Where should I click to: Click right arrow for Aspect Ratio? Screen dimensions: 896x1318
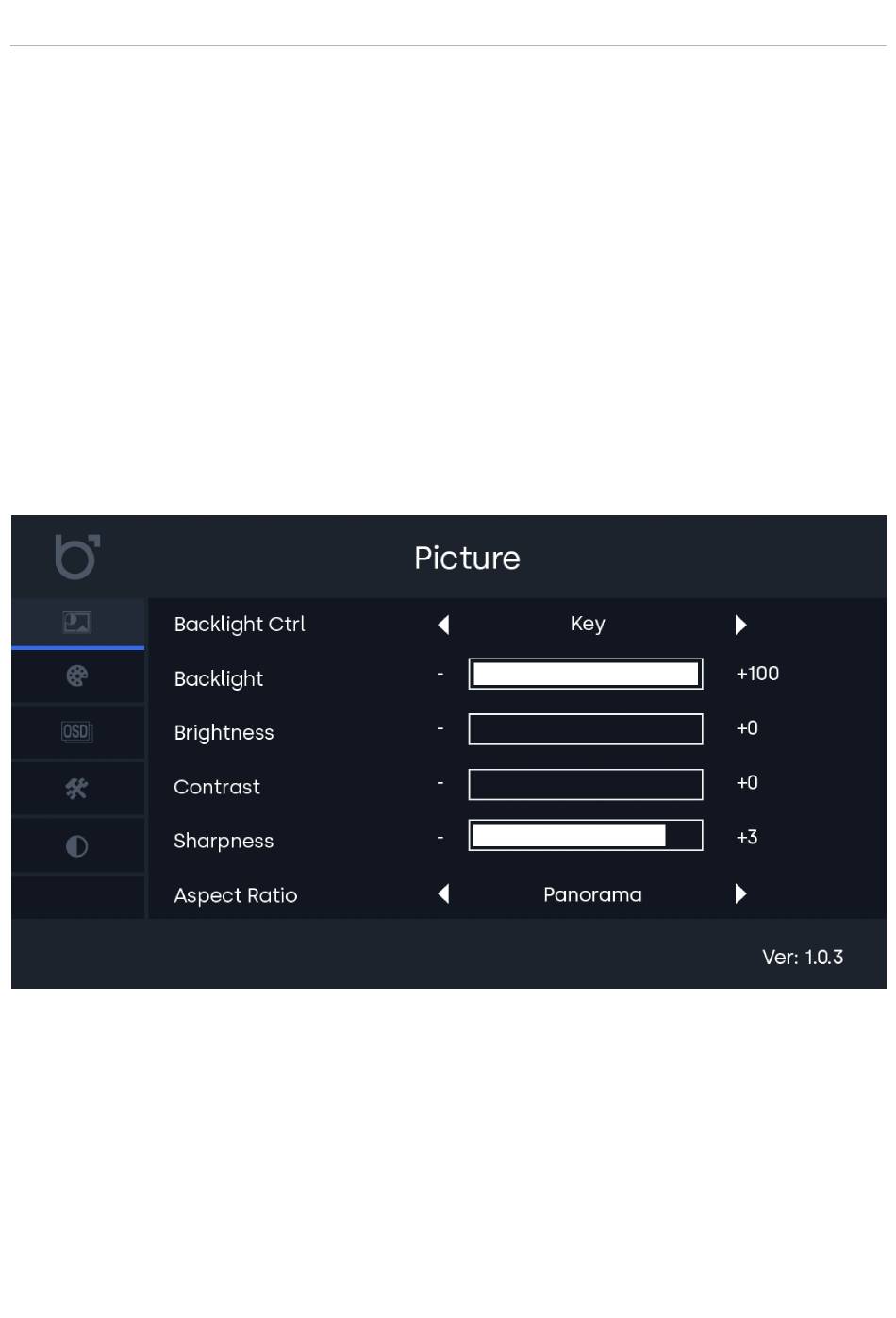point(740,894)
